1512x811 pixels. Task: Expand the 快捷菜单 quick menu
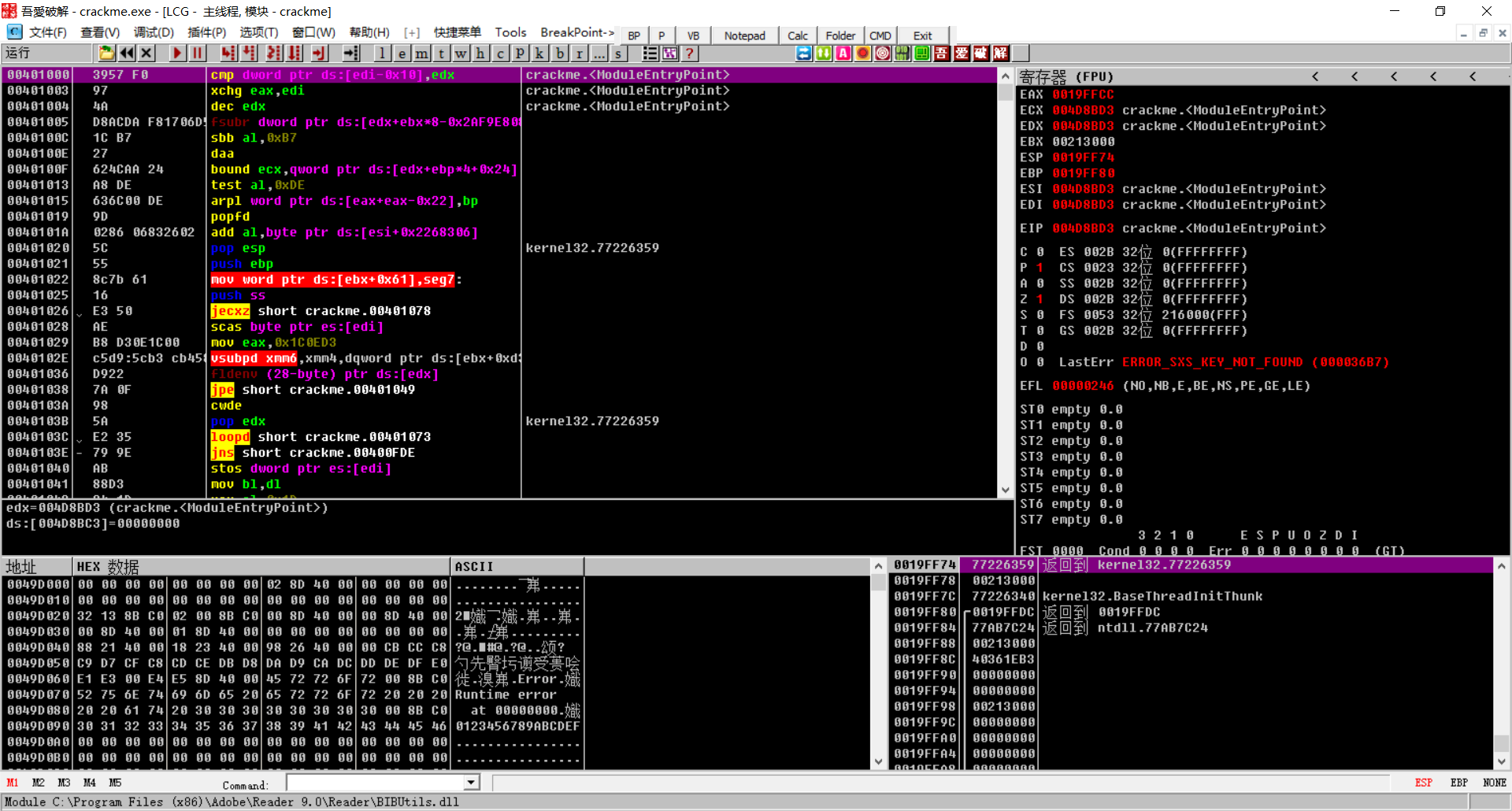457,32
